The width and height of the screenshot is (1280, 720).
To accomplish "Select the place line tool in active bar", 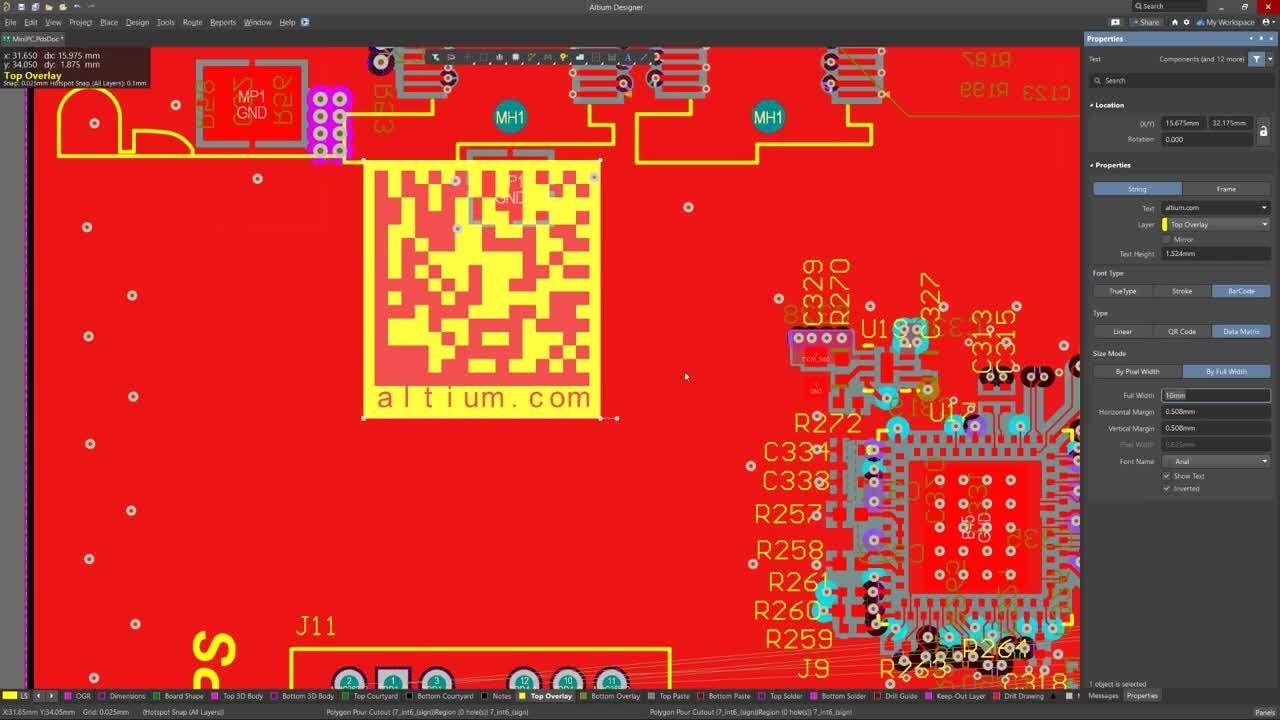I will click(x=644, y=57).
